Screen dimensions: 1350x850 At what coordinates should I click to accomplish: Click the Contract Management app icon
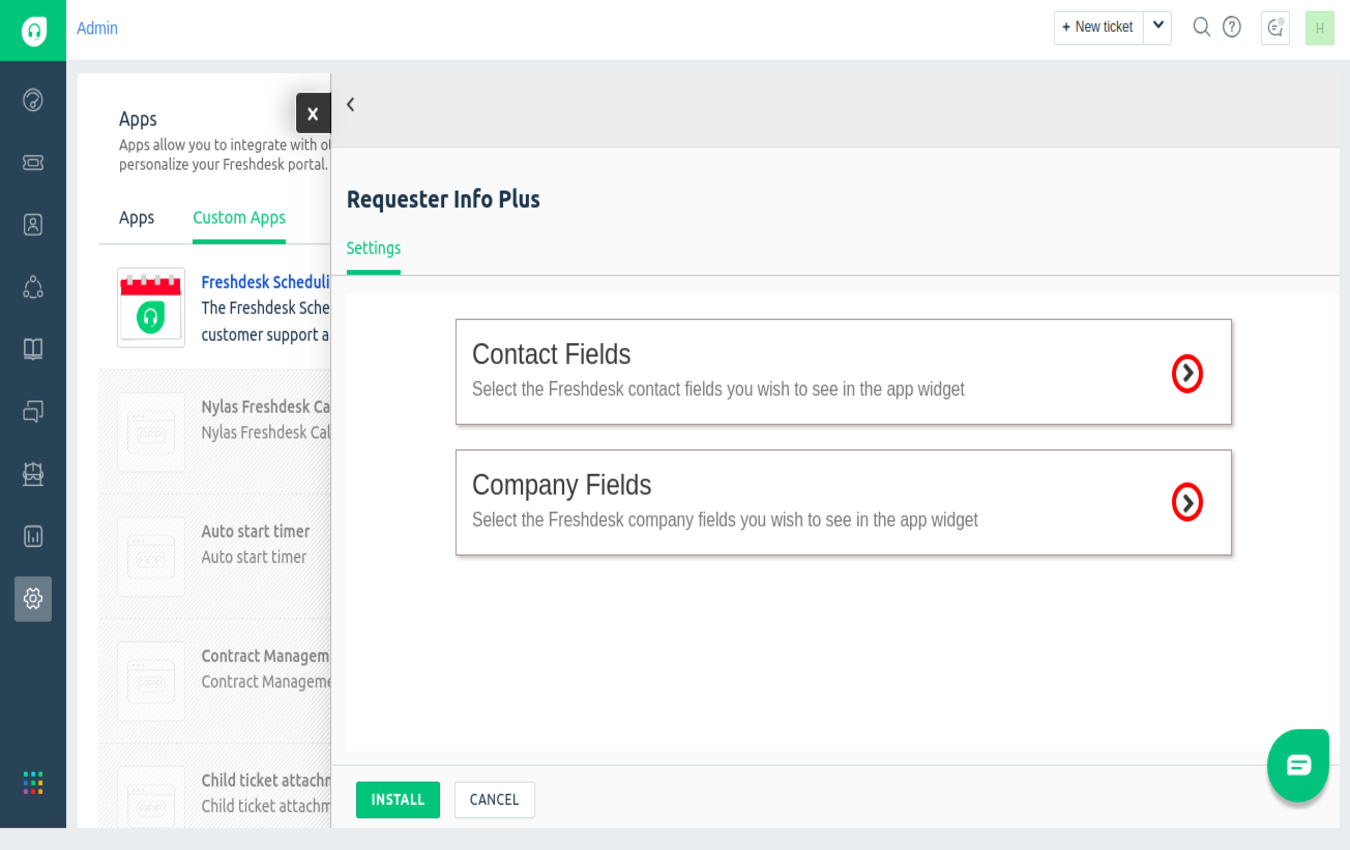pos(151,682)
